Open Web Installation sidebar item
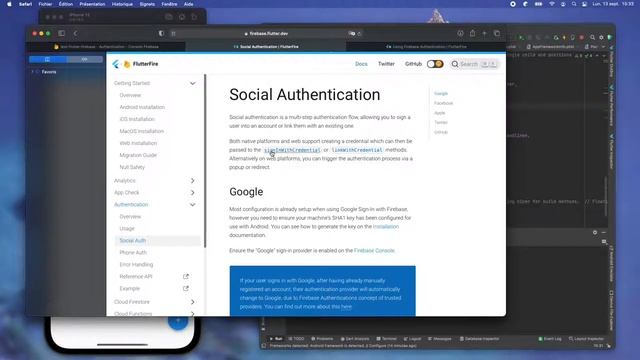 138,143
